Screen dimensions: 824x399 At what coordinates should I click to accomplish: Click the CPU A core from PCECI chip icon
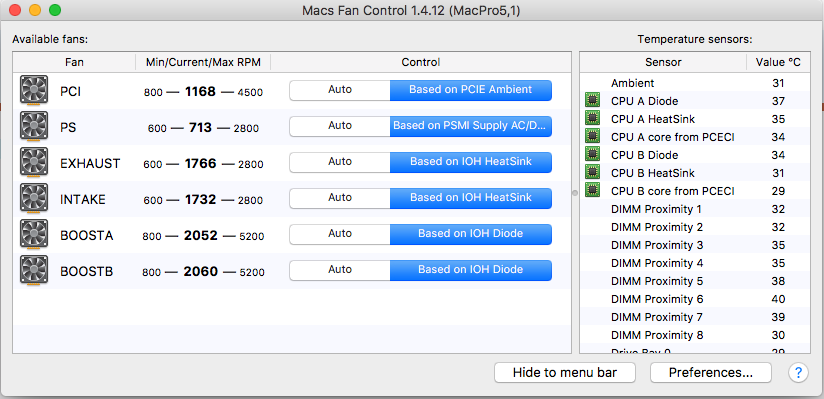(x=592, y=137)
